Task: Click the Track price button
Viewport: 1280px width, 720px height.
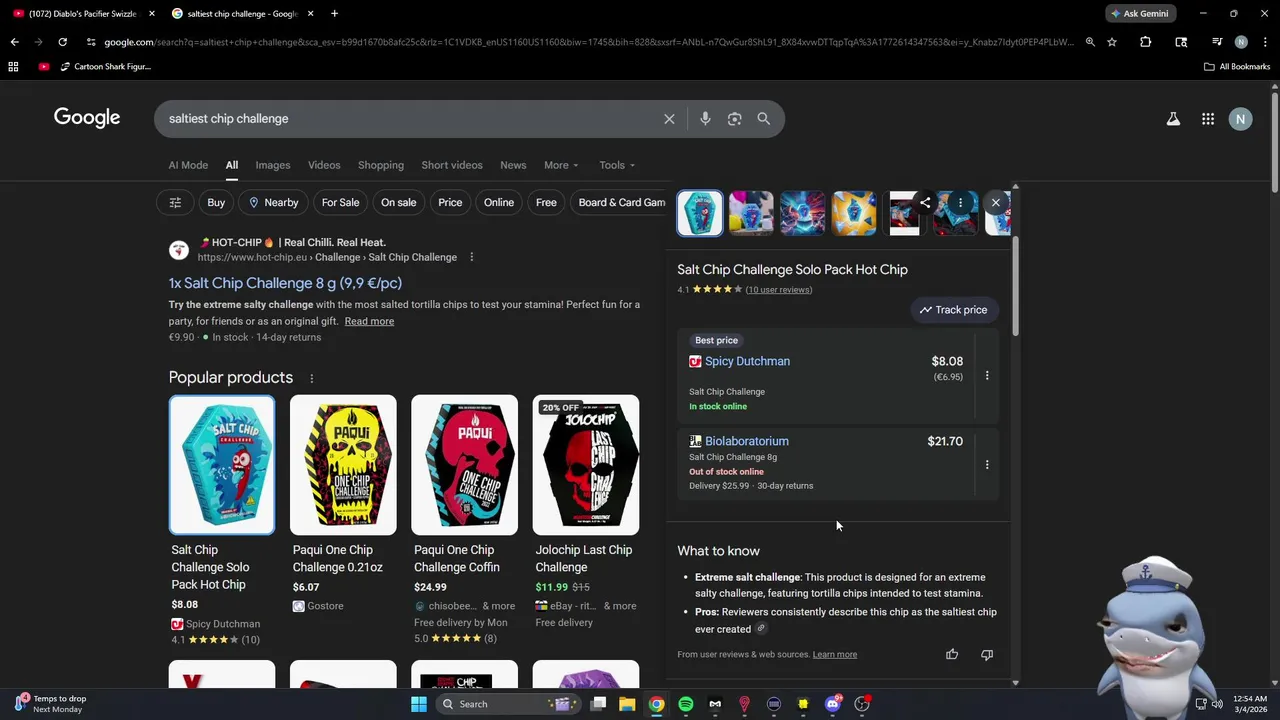Action: 954,310
